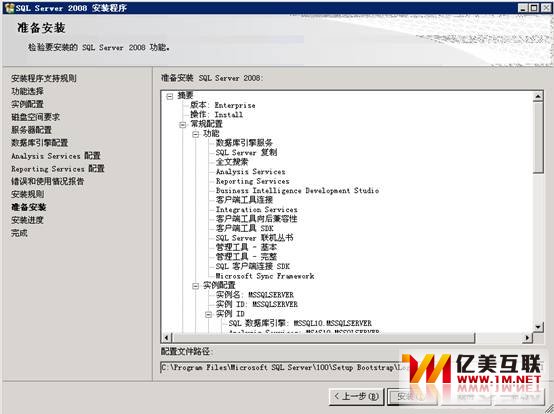554x414 pixels.
Task: Select 准备安装 step in sidebar
Action: [x=29, y=207]
